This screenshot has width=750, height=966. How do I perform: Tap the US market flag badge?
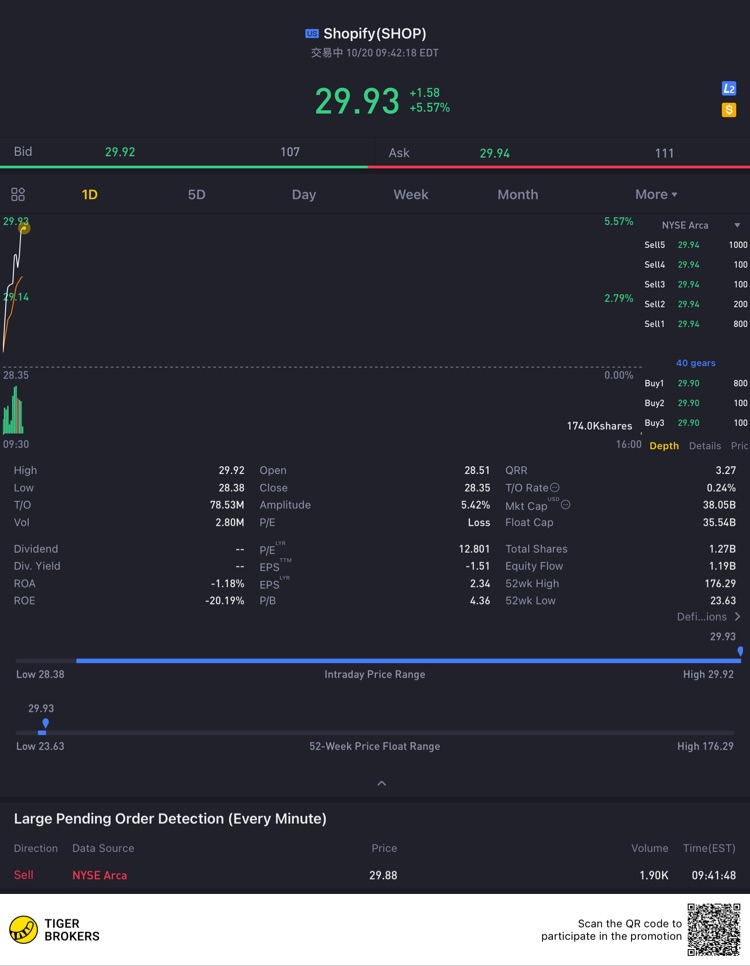(312, 34)
